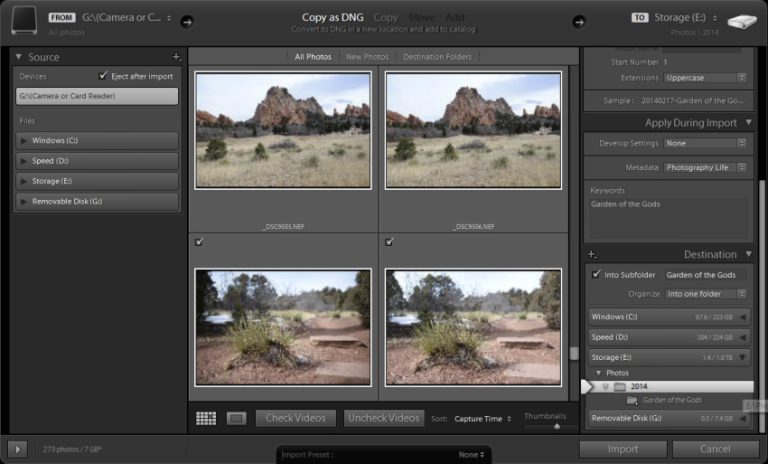This screenshot has width=768, height=464.
Task: Add destination folder with plus icon
Action: [x=592, y=254]
